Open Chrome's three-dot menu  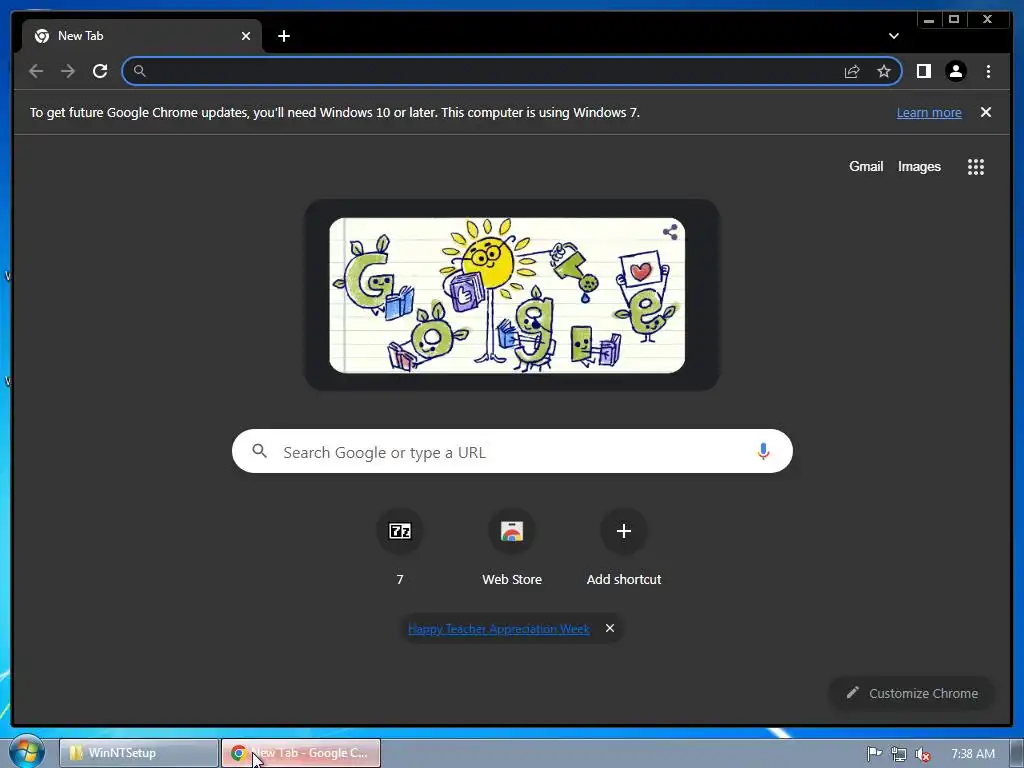click(x=988, y=71)
